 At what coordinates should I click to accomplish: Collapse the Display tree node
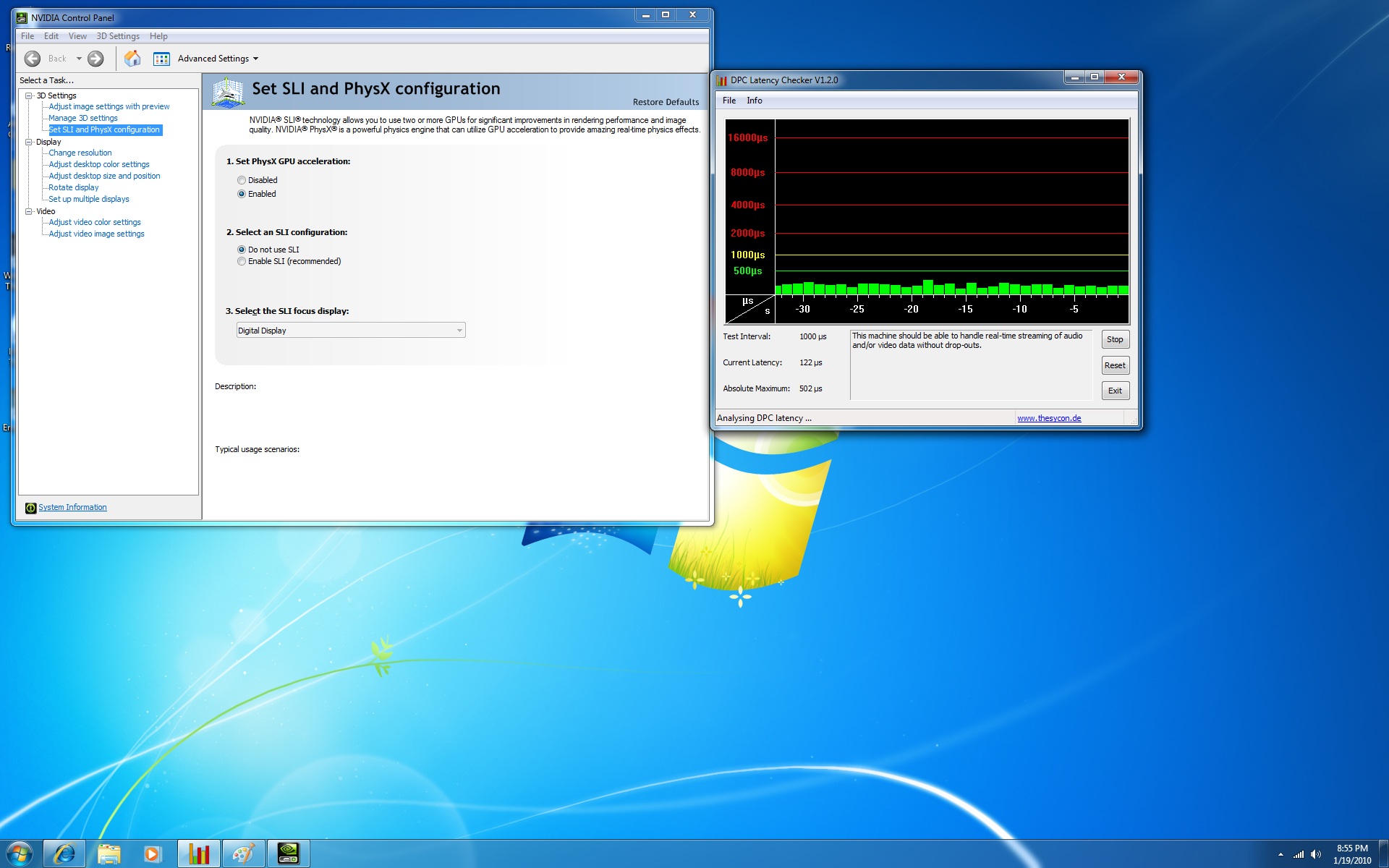pos(29,142)
